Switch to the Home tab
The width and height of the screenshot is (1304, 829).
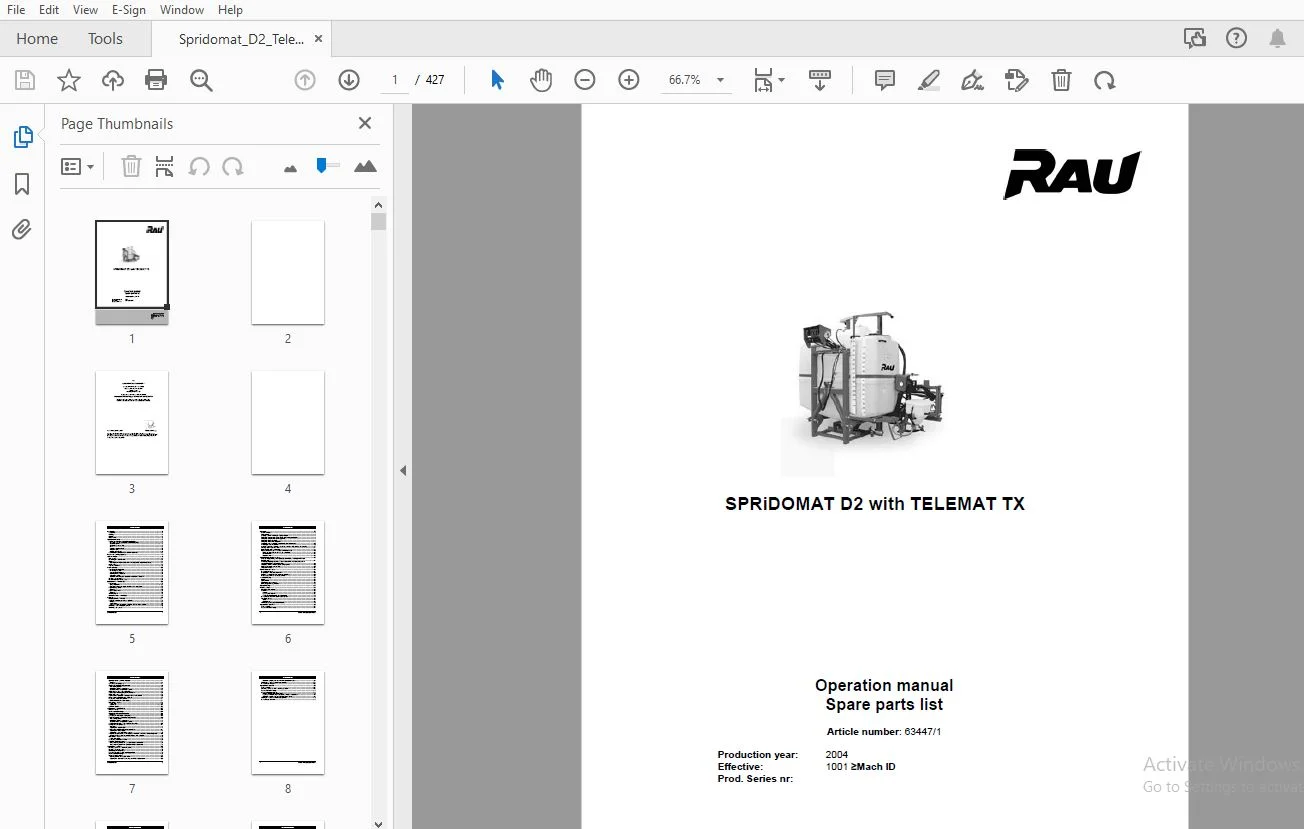37,39
